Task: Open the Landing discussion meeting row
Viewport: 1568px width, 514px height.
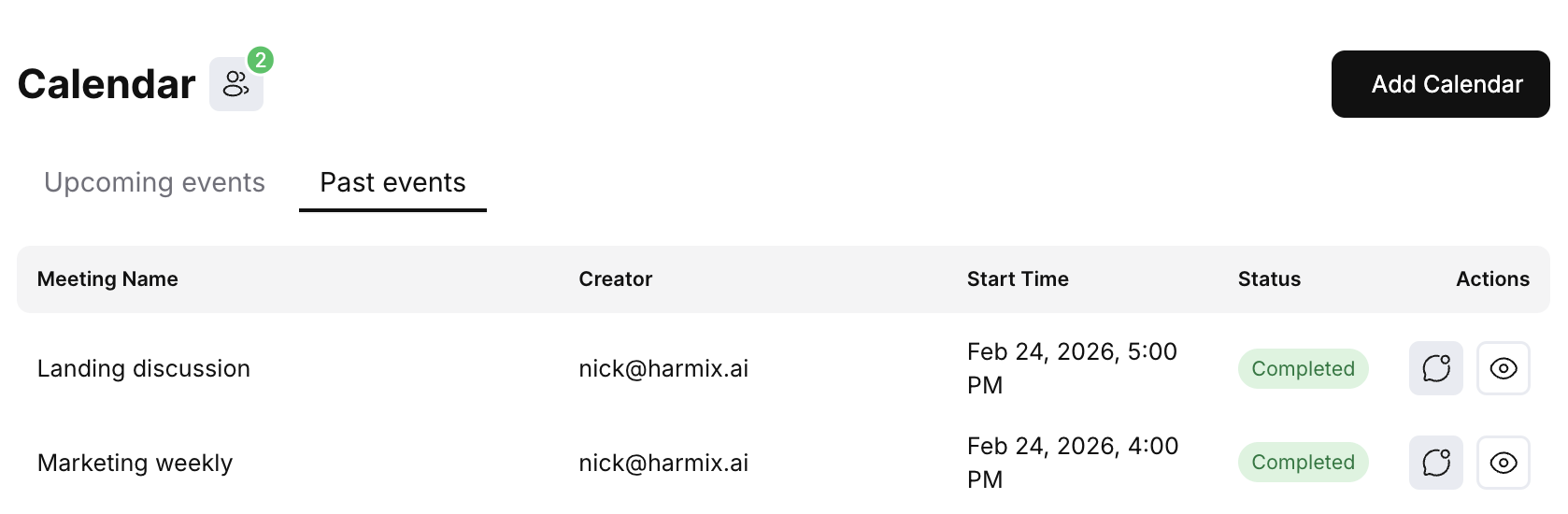Action: [x=144, y=369]
